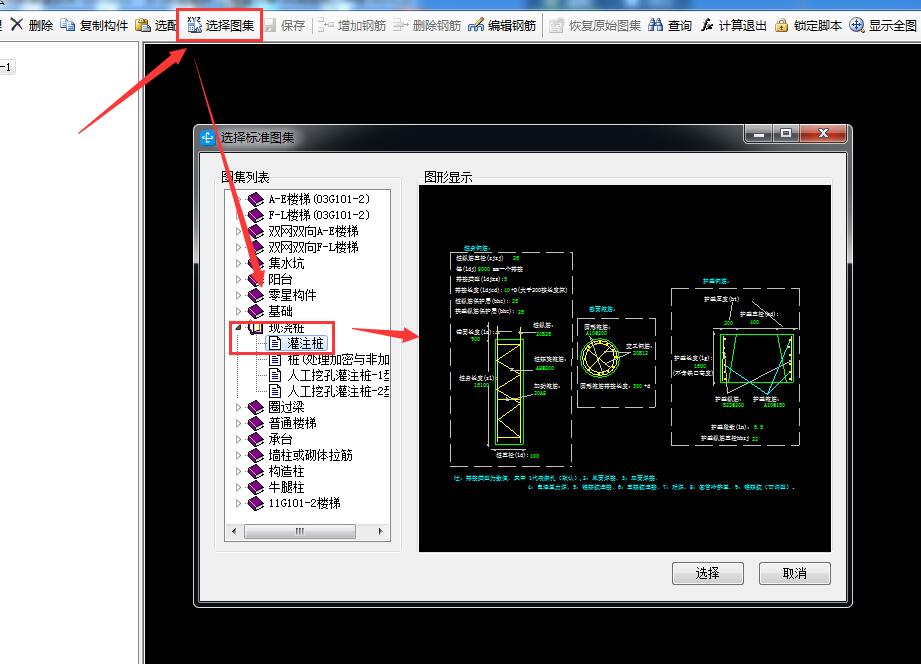This screenshot has height=664, width=921.
Task: Select the A-E楼梯(03G101-2) tree item
Action: click(319, 199)
